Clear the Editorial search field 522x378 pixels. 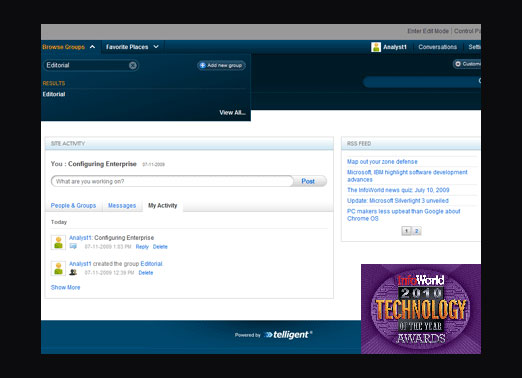[x=133, y=65]
